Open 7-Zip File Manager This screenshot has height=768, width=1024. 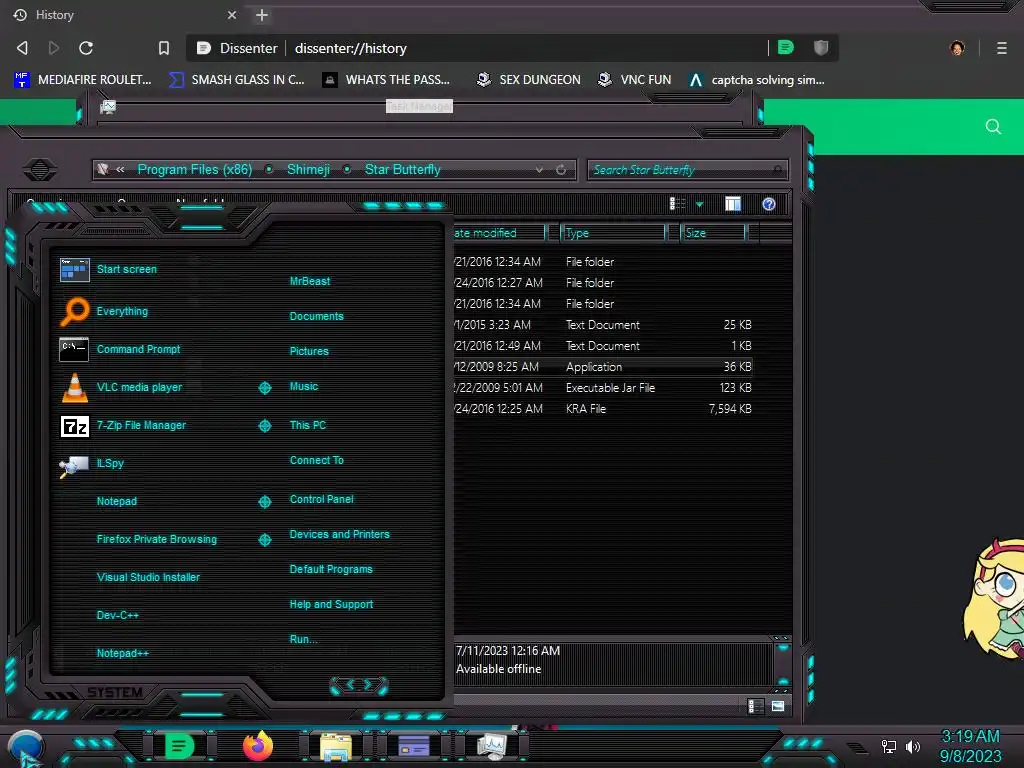coord(123,425)
